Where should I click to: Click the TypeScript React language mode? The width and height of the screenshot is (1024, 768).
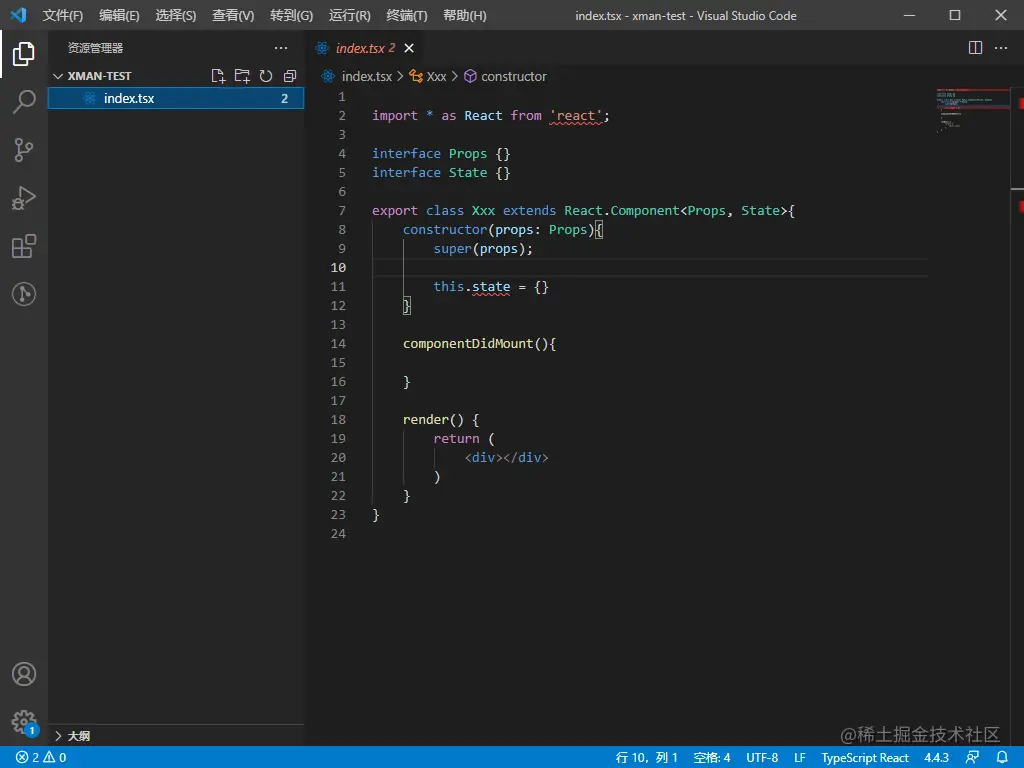coord(865,758)
